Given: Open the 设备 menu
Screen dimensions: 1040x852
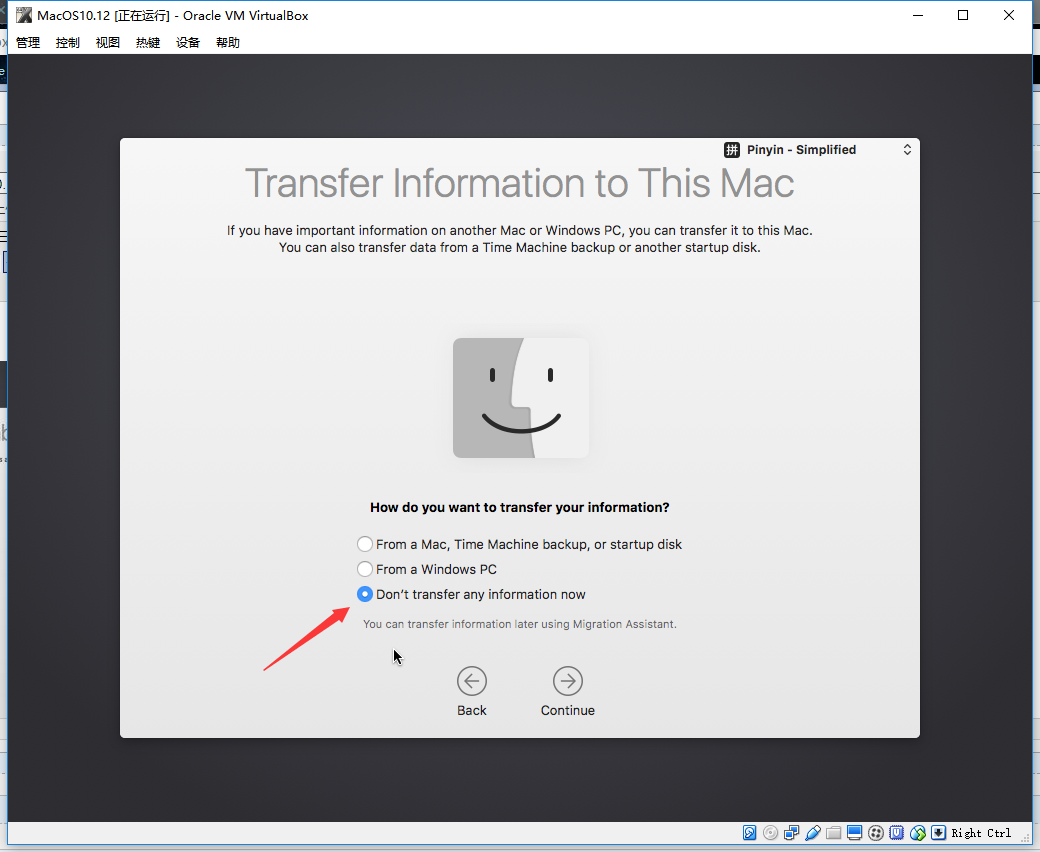Looking at the screenshot, I should (x=188, y=42).
